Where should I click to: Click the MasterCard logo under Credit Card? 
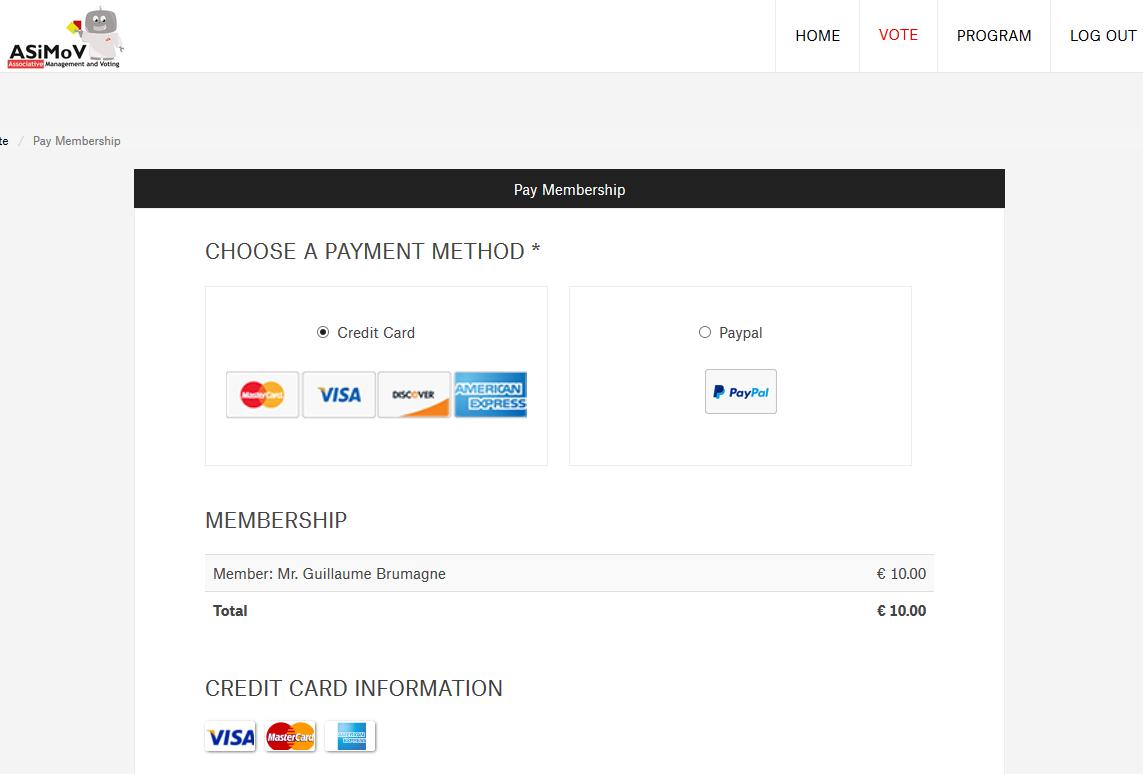tap(262, 394)
